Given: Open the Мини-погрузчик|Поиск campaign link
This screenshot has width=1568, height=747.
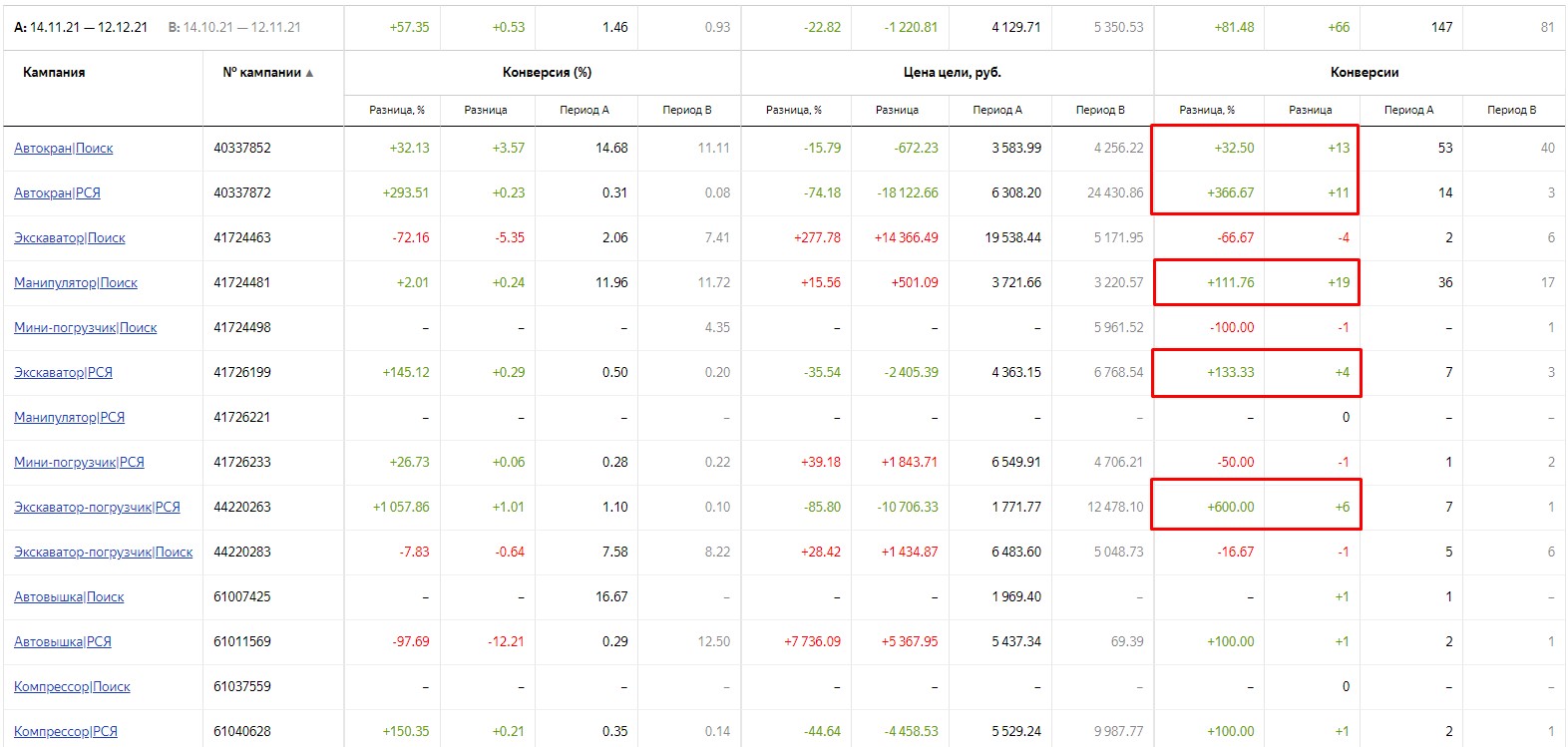Looking at the screenshot, I should click(x=85, y=327).
